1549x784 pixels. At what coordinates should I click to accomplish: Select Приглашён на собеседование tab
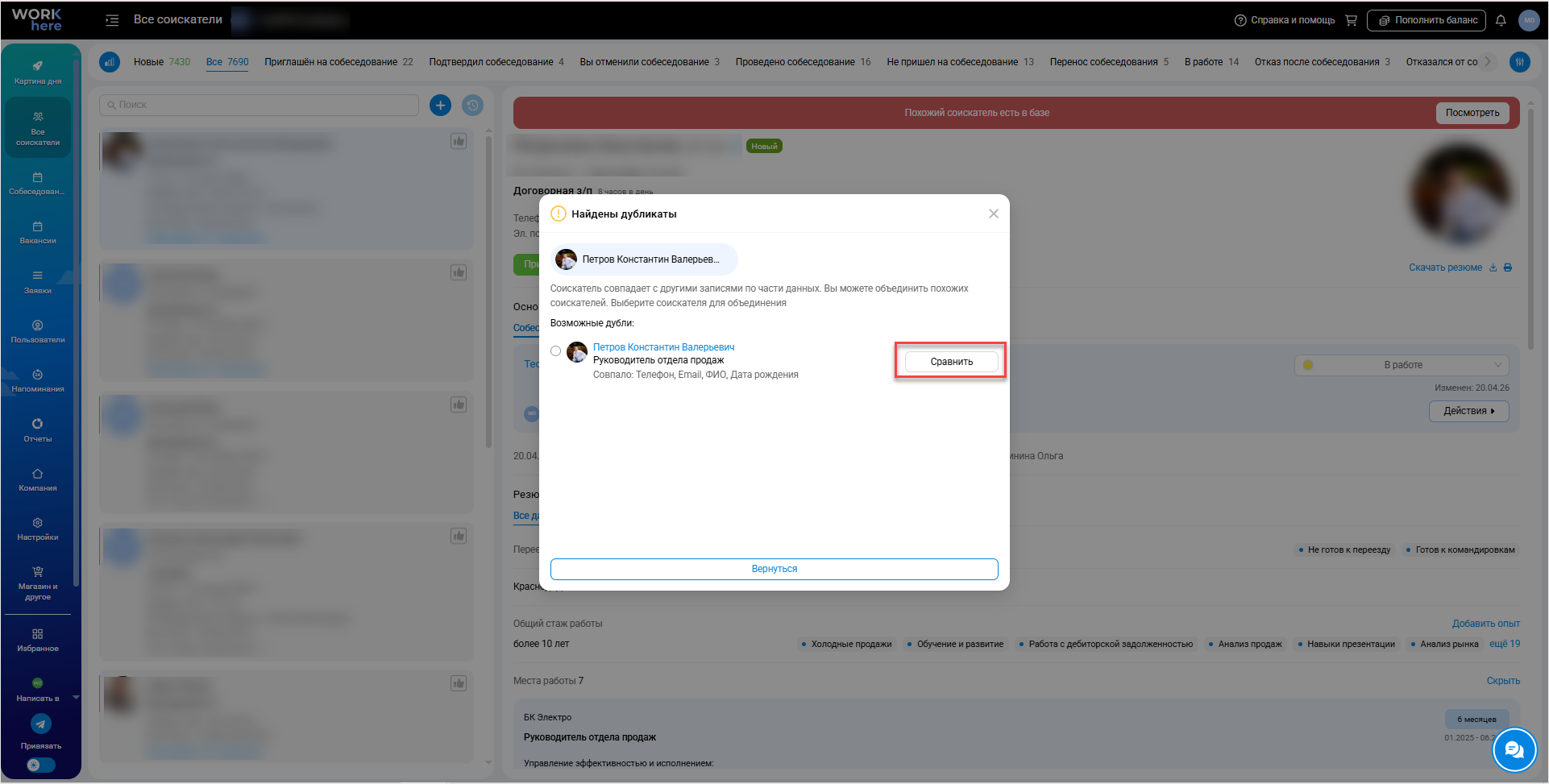click(338, 62)
